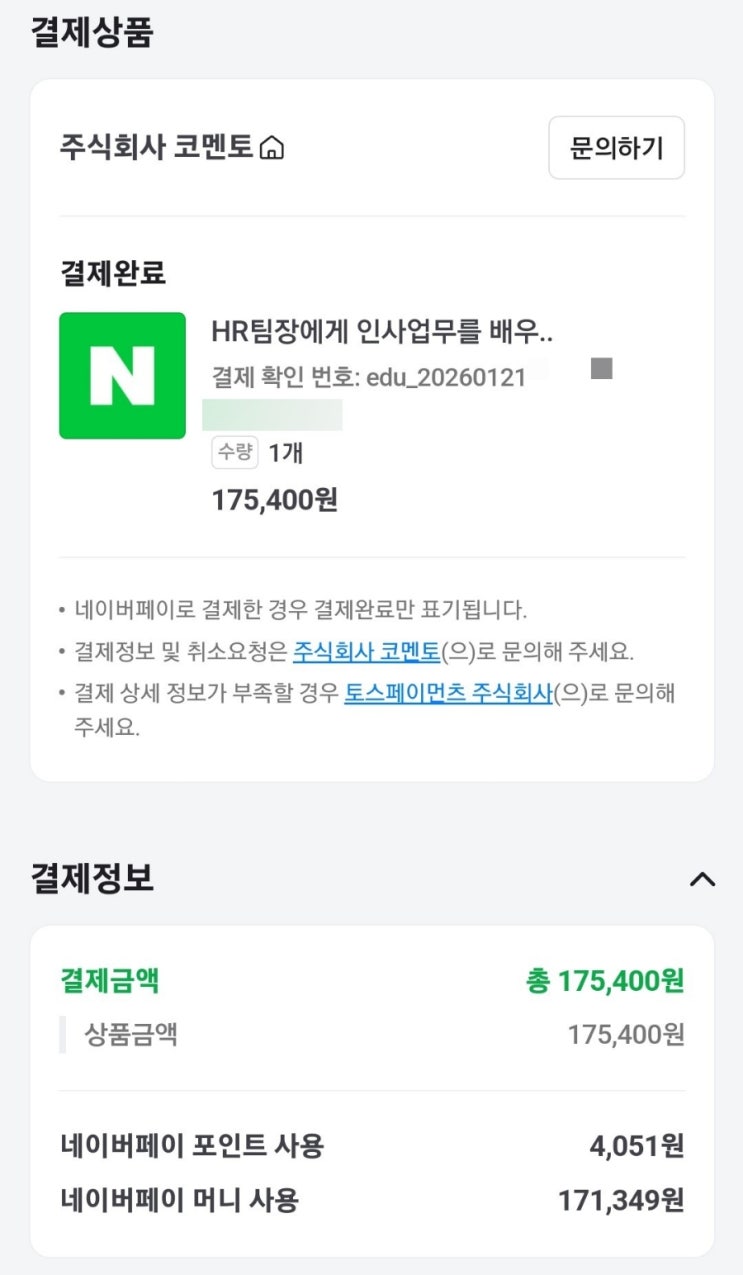This screenshot has height=1275, width=743.
Task: Open the green Naver N product thumbnail
Action: [x=122, y=375]
